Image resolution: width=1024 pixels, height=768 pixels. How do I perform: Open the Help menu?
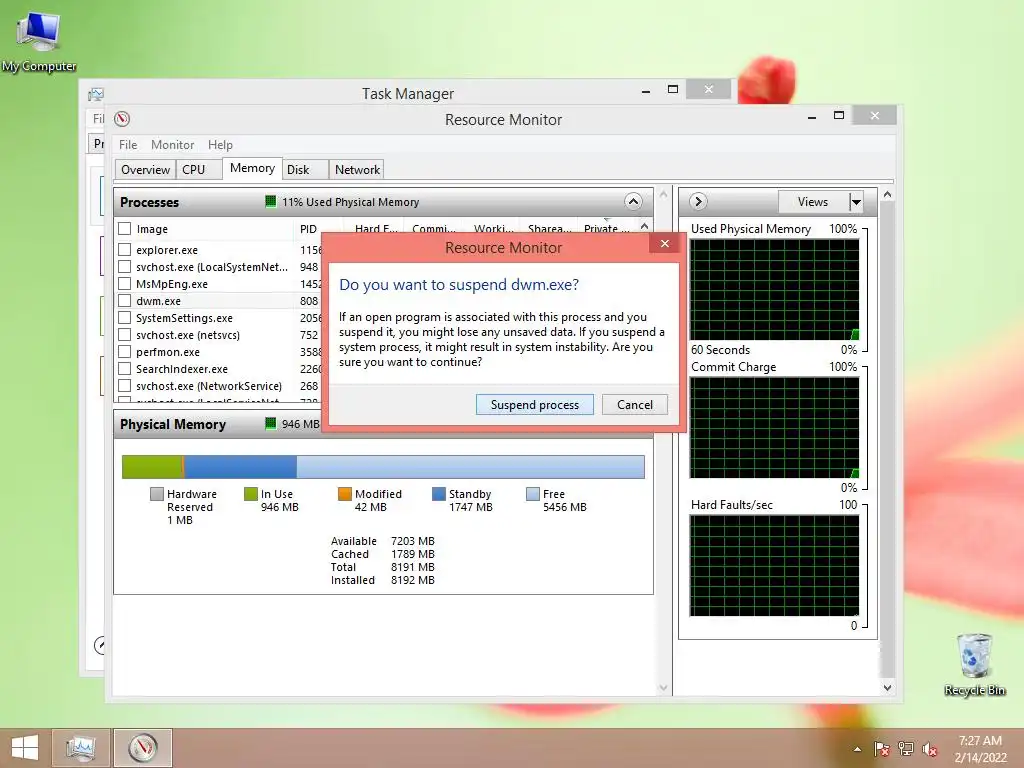[220, 144]
